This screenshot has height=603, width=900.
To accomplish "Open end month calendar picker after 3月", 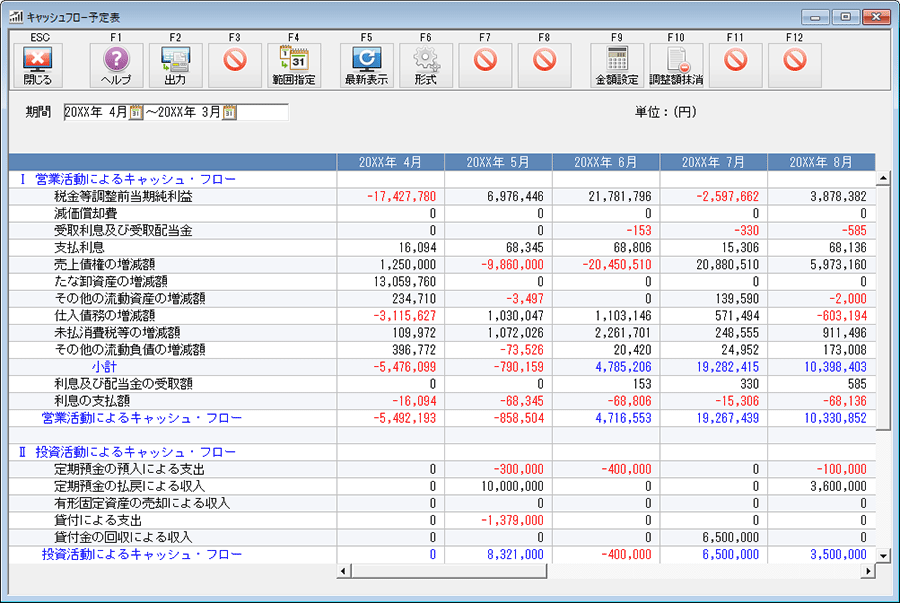I will point(230,112).
